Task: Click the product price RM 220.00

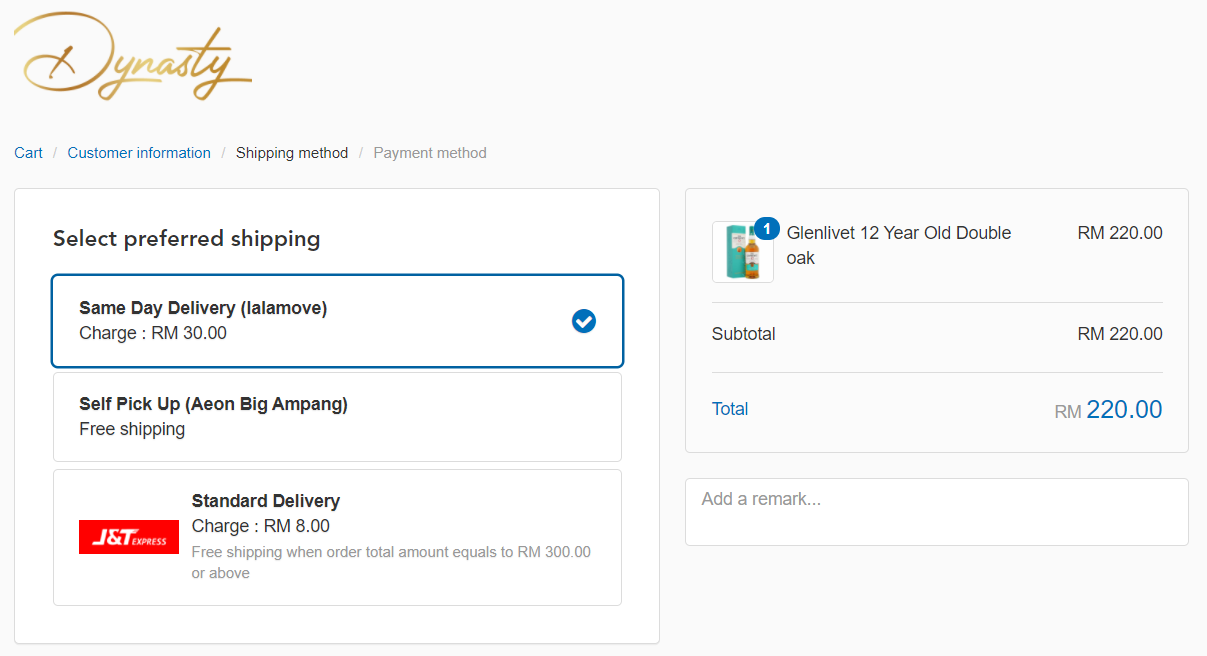Action: tap(1120, 233)
